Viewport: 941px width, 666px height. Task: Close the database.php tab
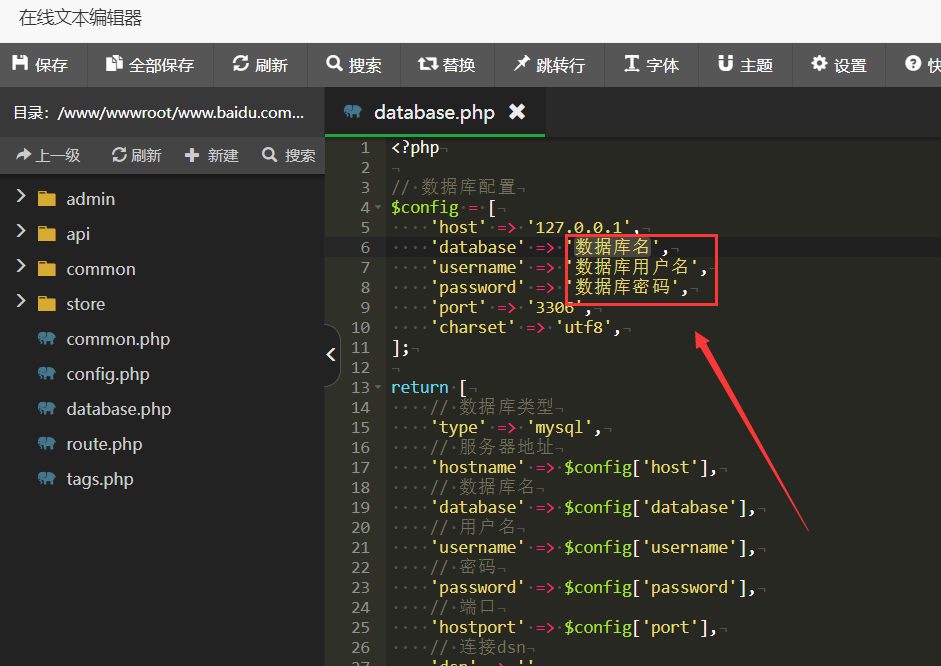pos(517,112)
